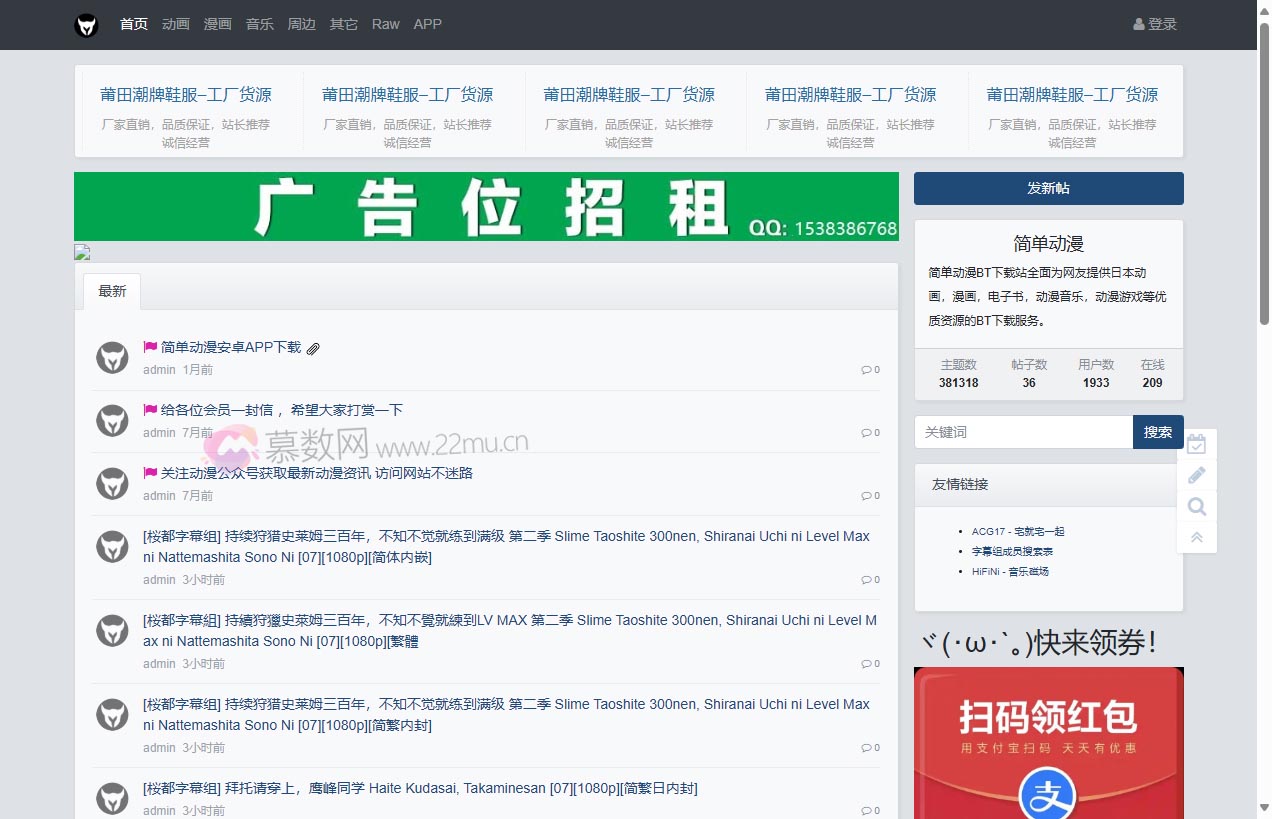Open the HiFiNi 音乐磁场 friend link
This screenshot has width=1272, height=819.
click(1009, 571)
